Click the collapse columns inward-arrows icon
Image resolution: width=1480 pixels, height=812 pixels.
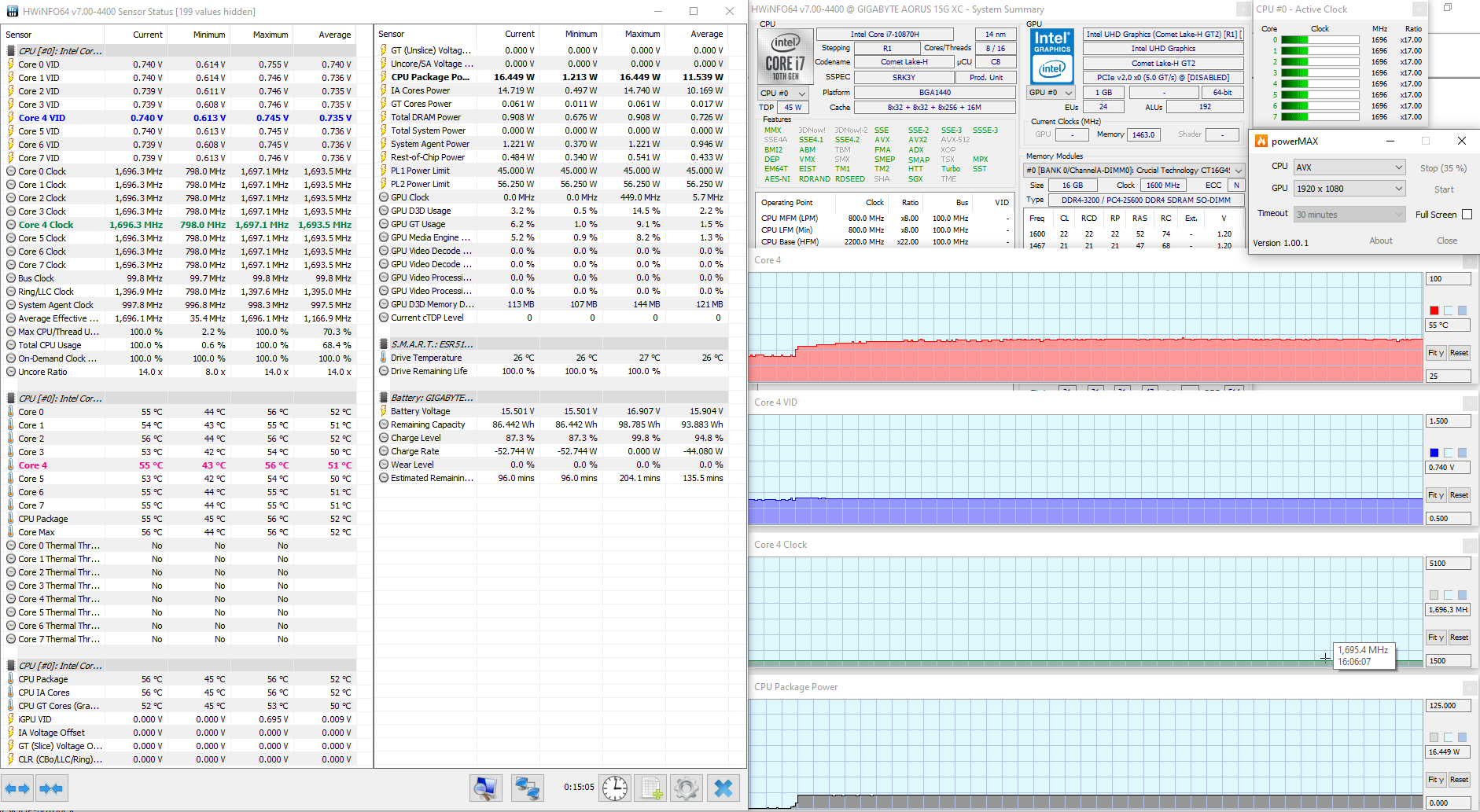[51, 788]
